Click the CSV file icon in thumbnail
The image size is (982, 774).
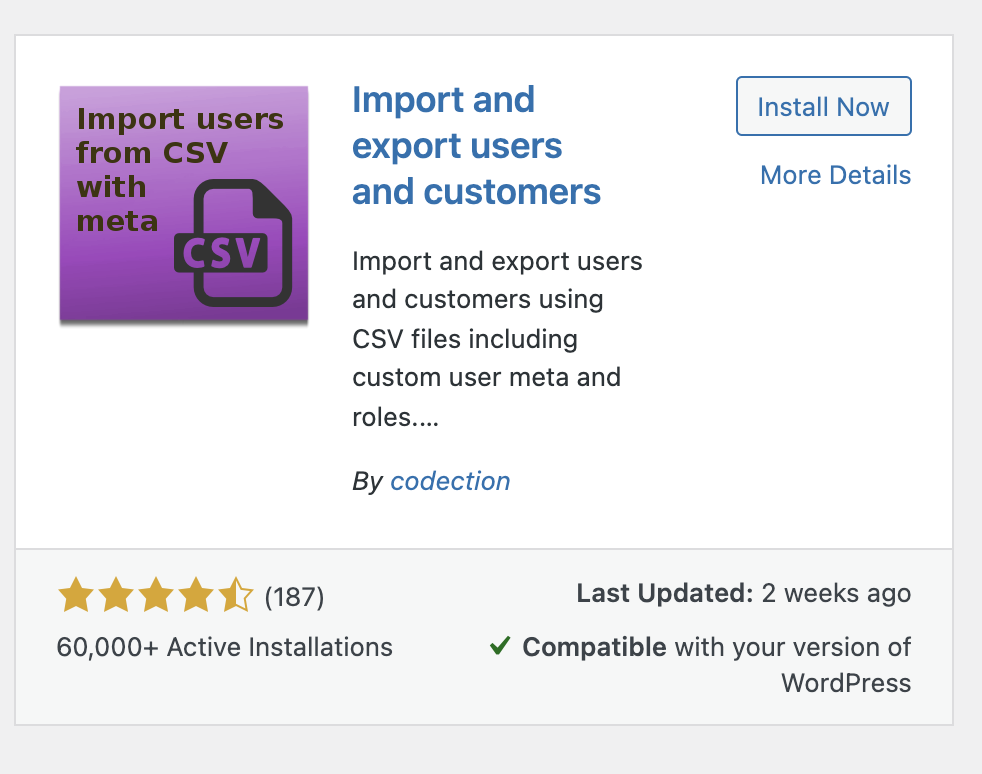[233, 243]
